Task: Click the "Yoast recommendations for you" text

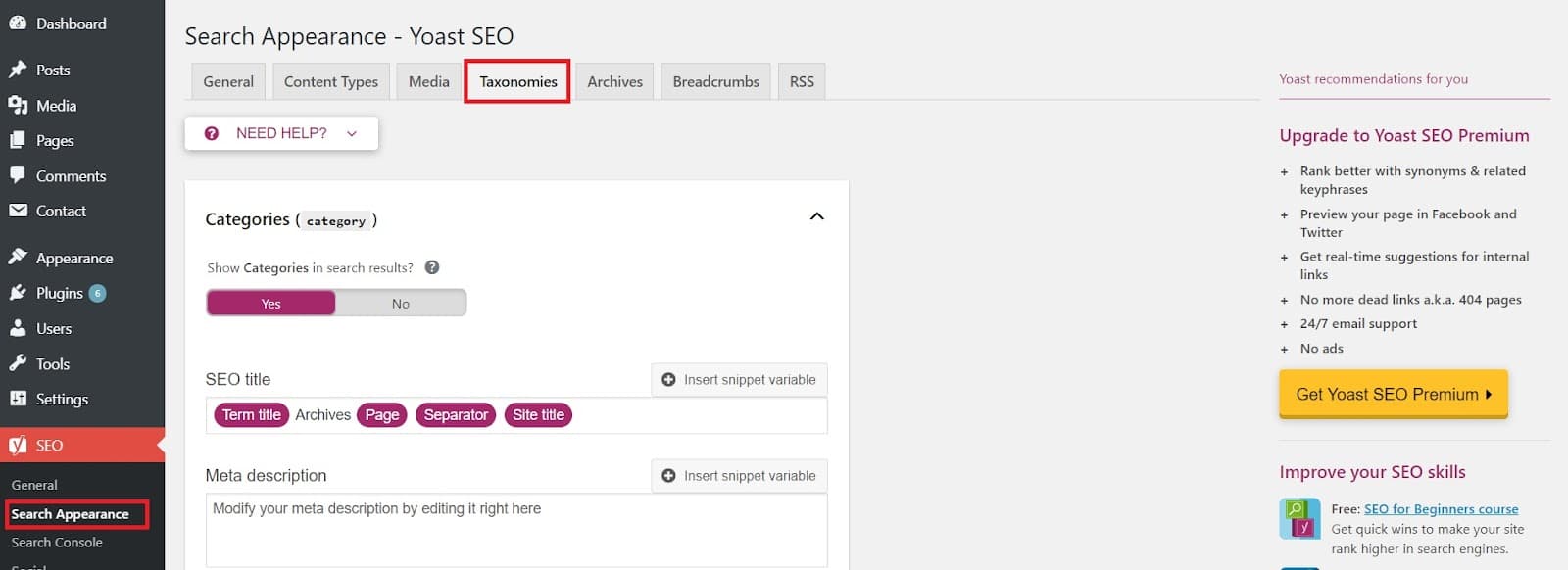Action: (x=1373, y=79)
